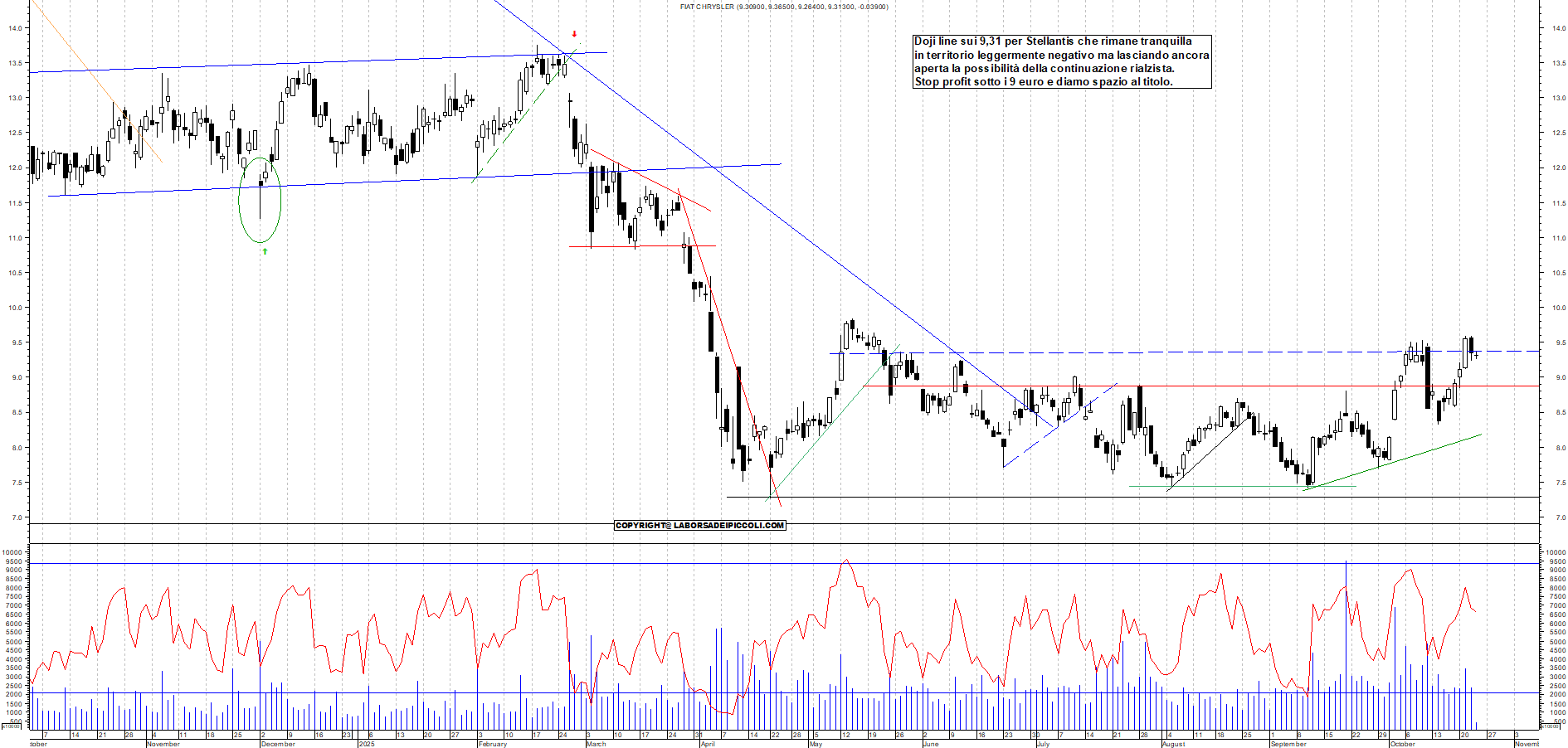Select the 7.0 price label on the left axis
1568x748 pixels.
click(15, 517)
